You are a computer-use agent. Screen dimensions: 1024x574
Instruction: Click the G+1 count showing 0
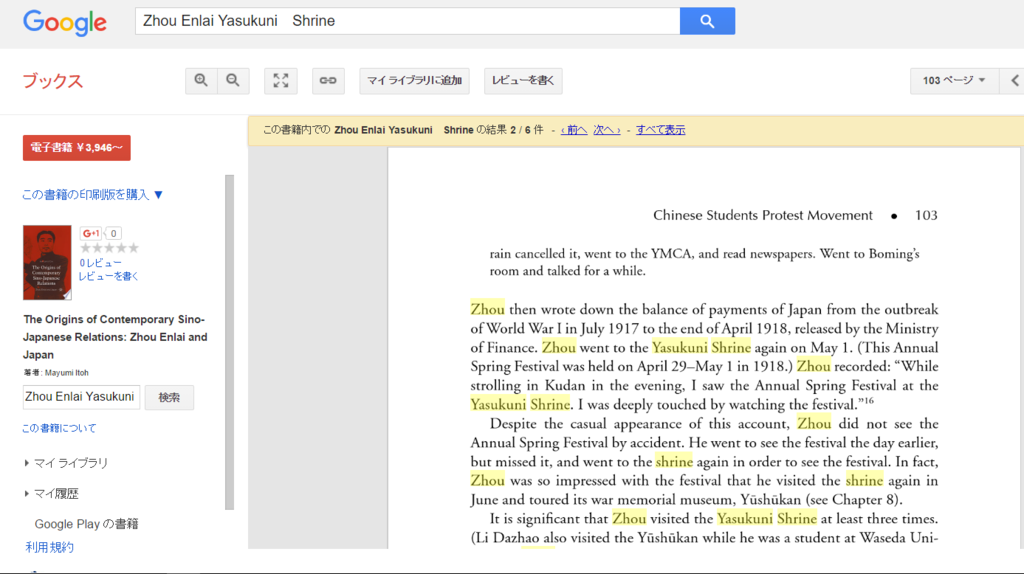[x=113, y=233]
